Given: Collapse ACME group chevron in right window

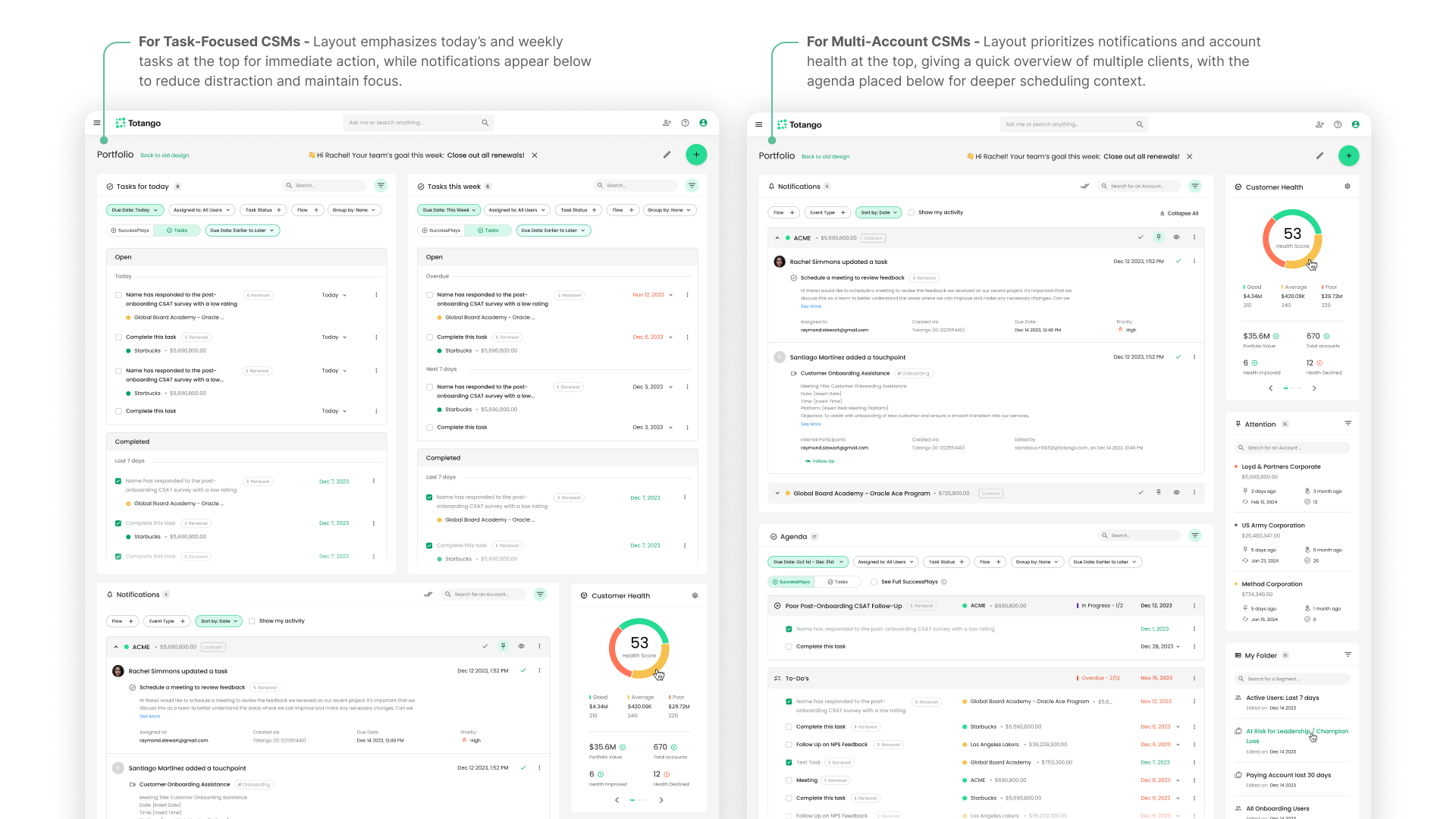Looking at the screenshot, I should (x=777, y=238).
